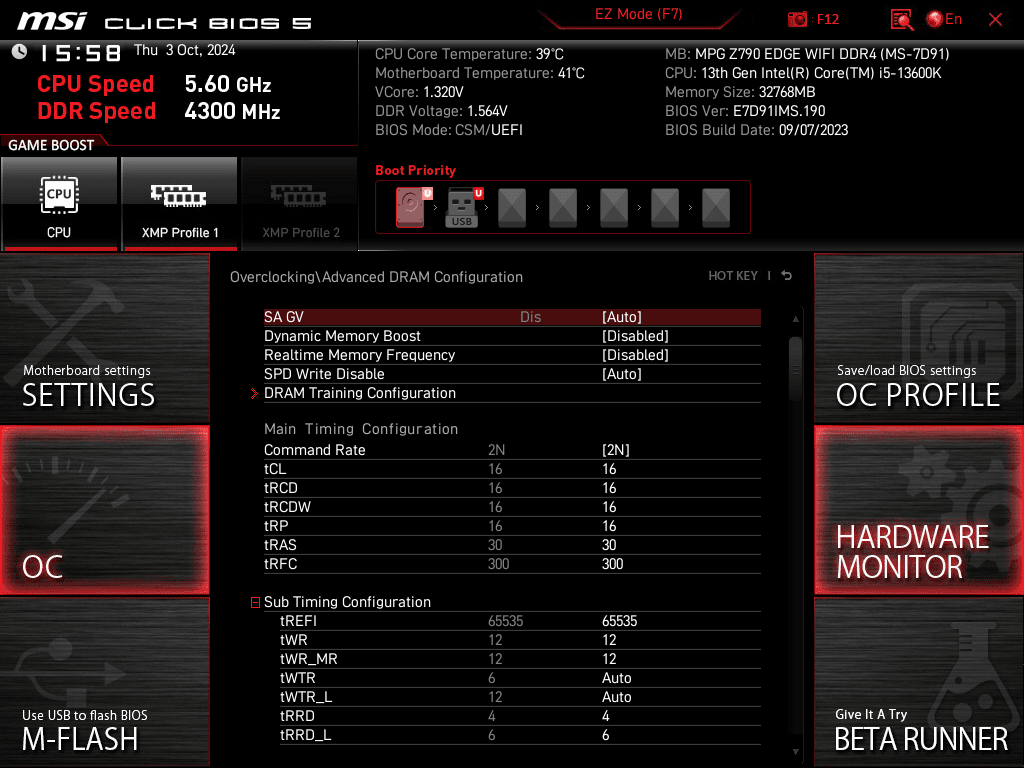
Task: Click the scrollbar down arrow
Action: tap(795, 752)
